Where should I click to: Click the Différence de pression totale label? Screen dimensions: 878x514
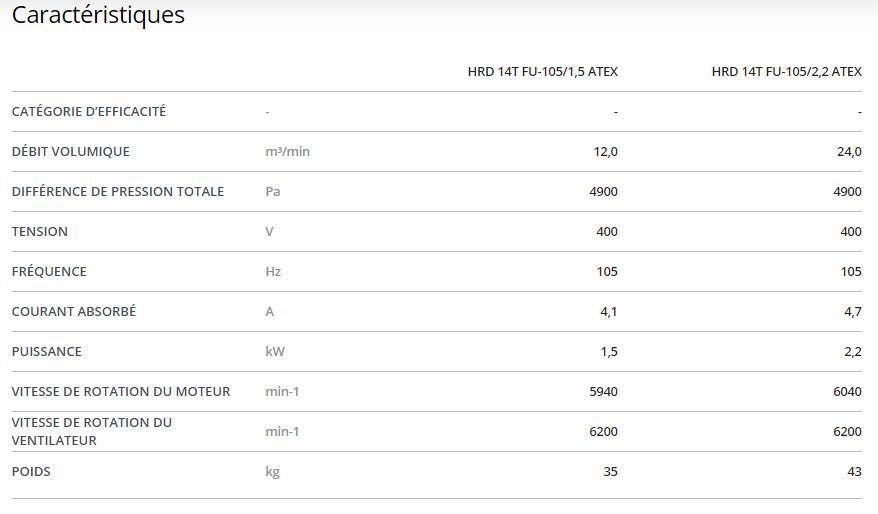pos(118,192)
